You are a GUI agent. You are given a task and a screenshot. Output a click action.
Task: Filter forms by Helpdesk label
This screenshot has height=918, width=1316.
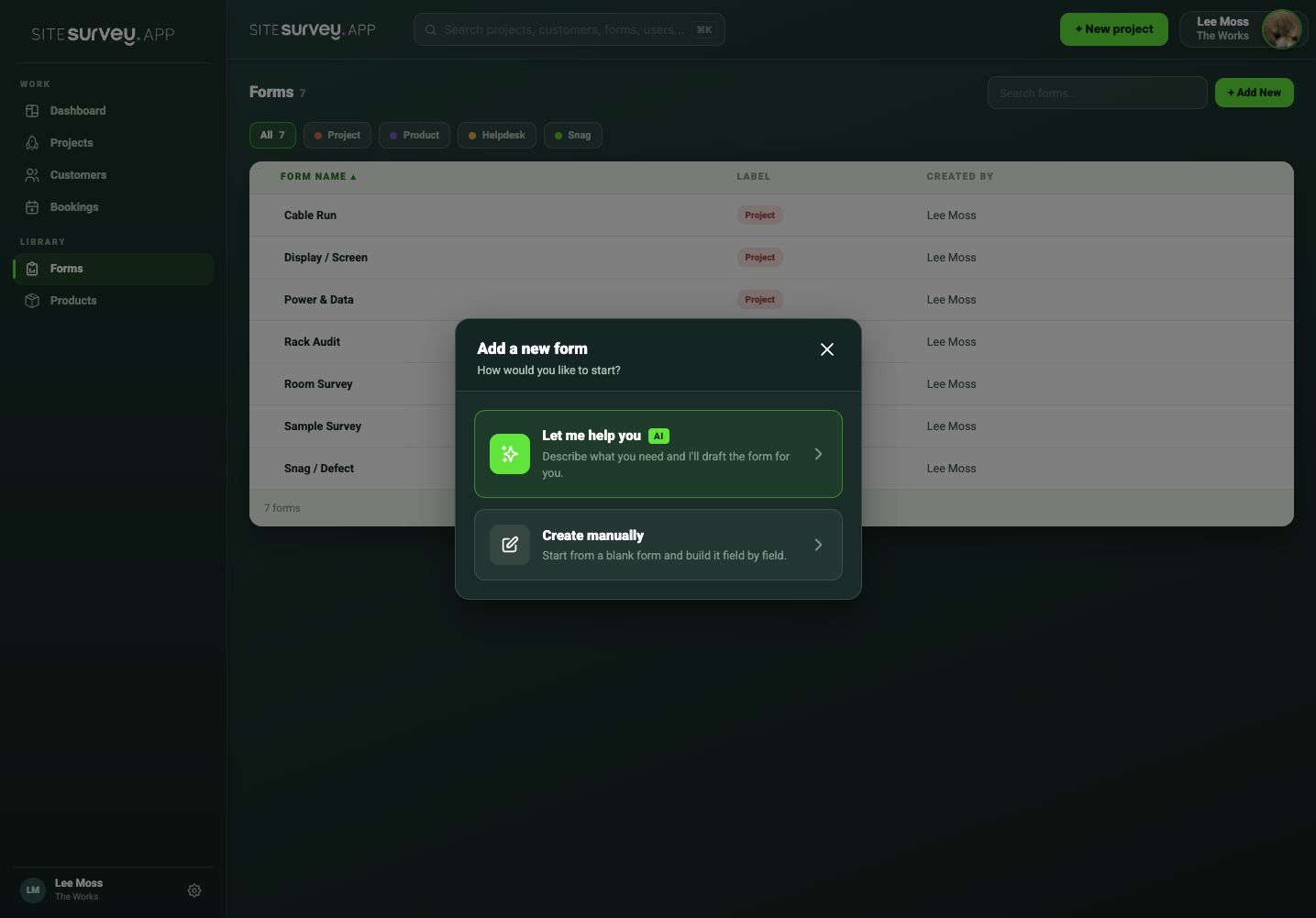[497, 135]
